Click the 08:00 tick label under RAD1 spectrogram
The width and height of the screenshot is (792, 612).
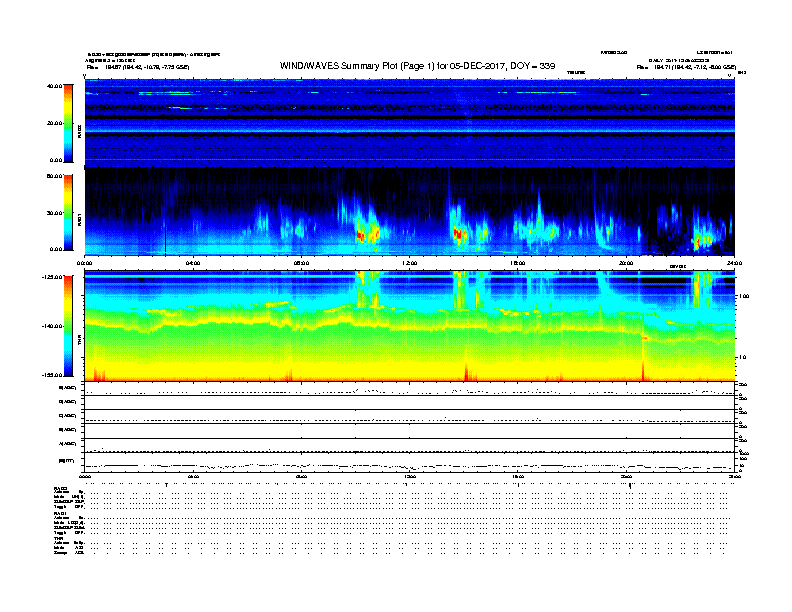[x=301, y=263]
